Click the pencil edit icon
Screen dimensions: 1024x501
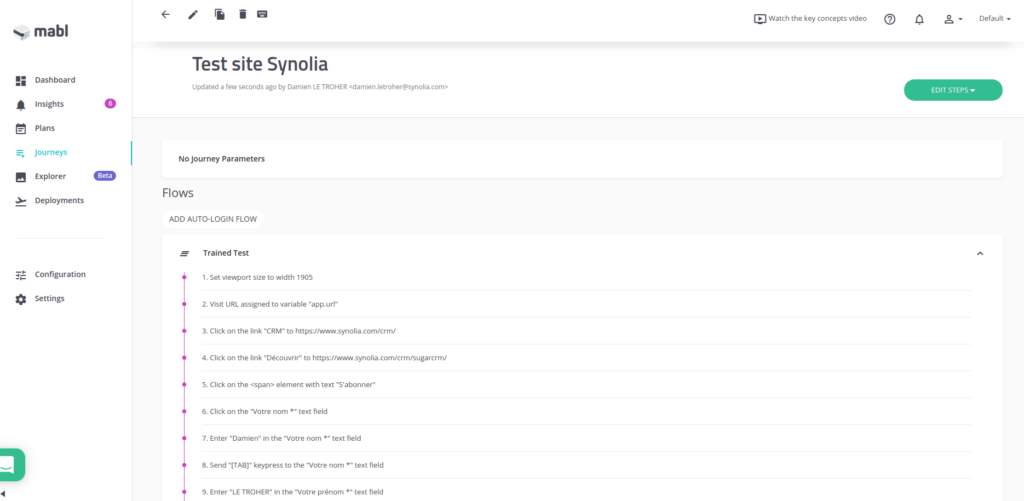[193, 14]
